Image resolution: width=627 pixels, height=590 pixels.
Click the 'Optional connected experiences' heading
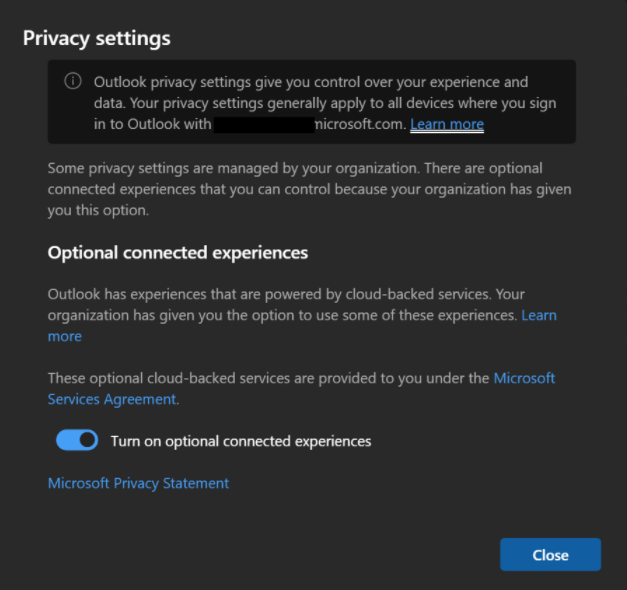coord(177,252)
